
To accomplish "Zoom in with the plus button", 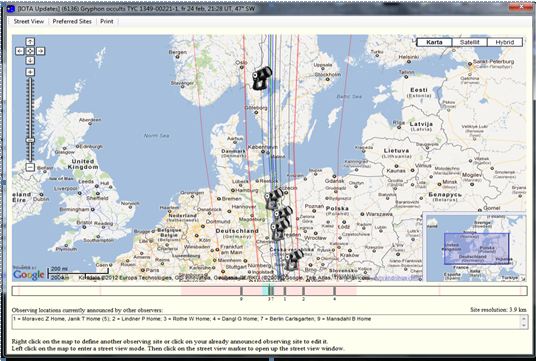I will coord(30,72).
